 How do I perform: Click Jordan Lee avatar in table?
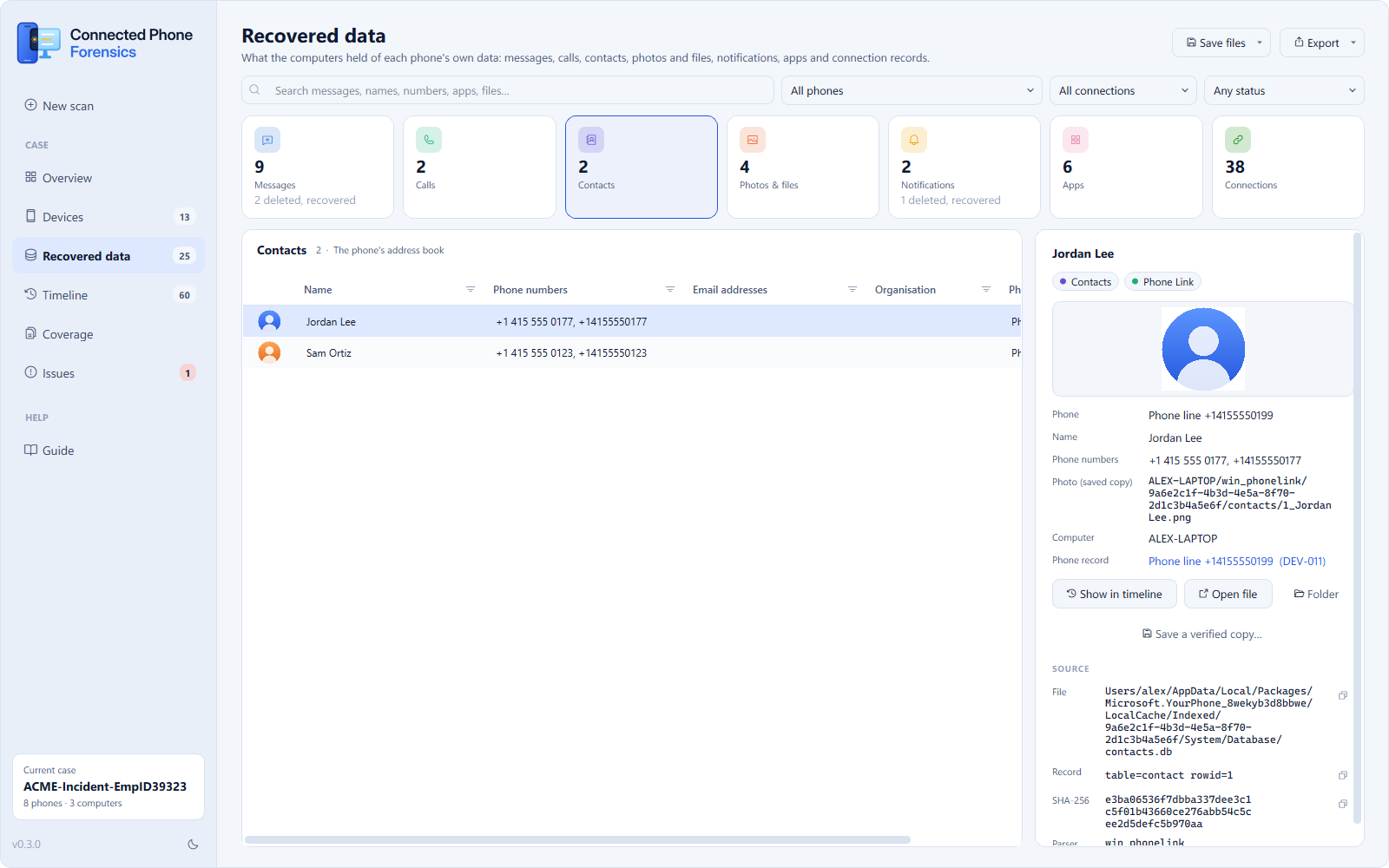269,321
